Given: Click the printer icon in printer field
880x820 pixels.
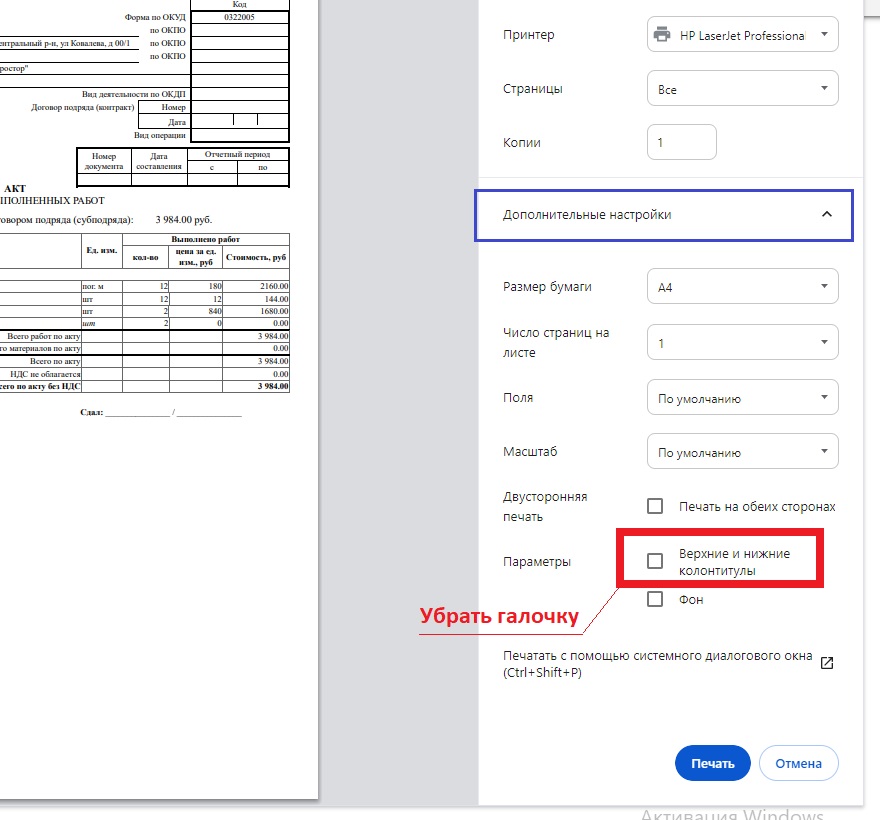Looking at the screenshot, I should (662, 35).
